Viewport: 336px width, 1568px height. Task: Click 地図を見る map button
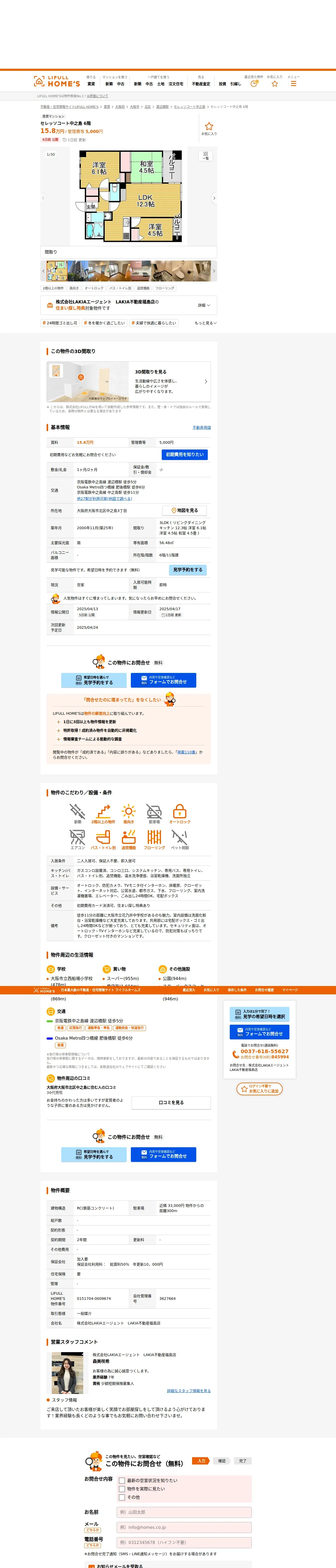point(185,511)
